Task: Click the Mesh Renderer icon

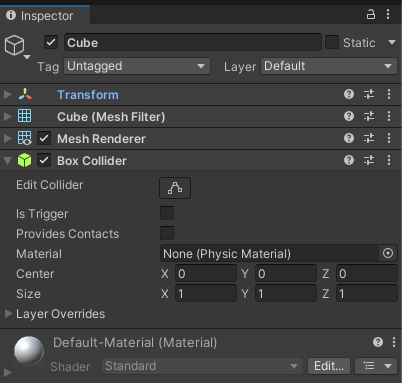Action: pyautogui.click(x=25, y=138)
